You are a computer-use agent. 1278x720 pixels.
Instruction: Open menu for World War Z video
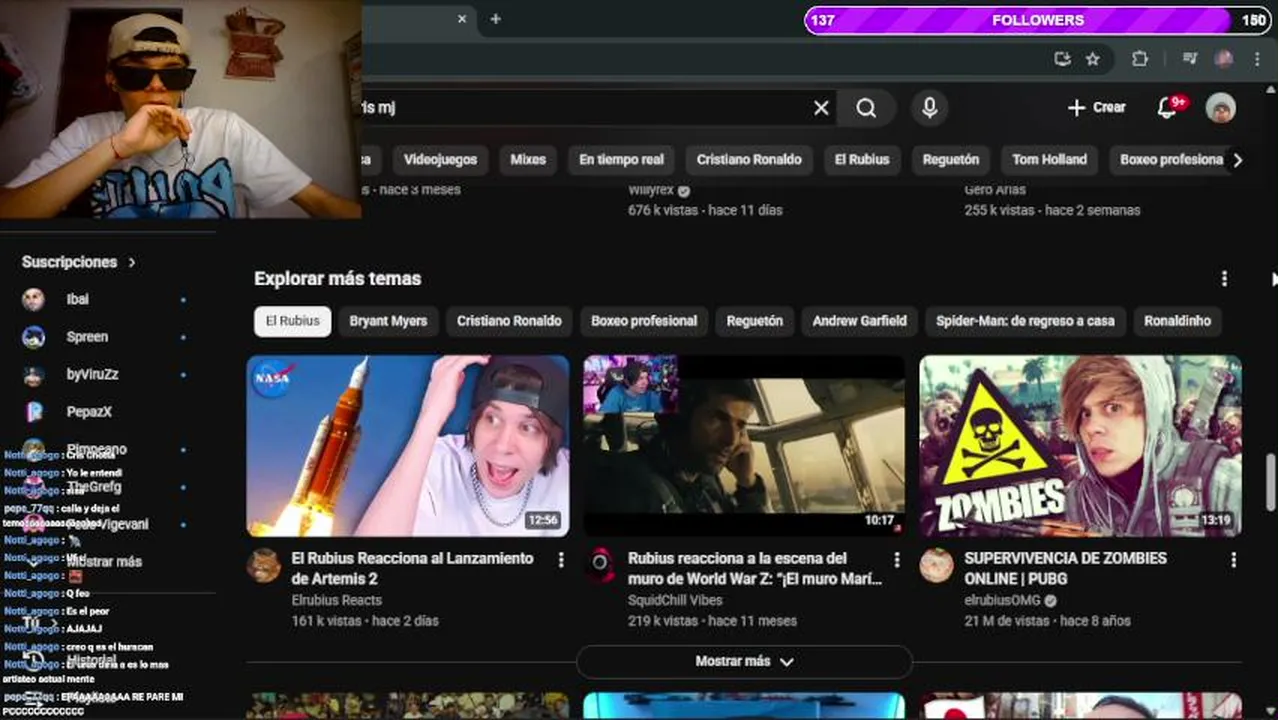tap(897, 560)
